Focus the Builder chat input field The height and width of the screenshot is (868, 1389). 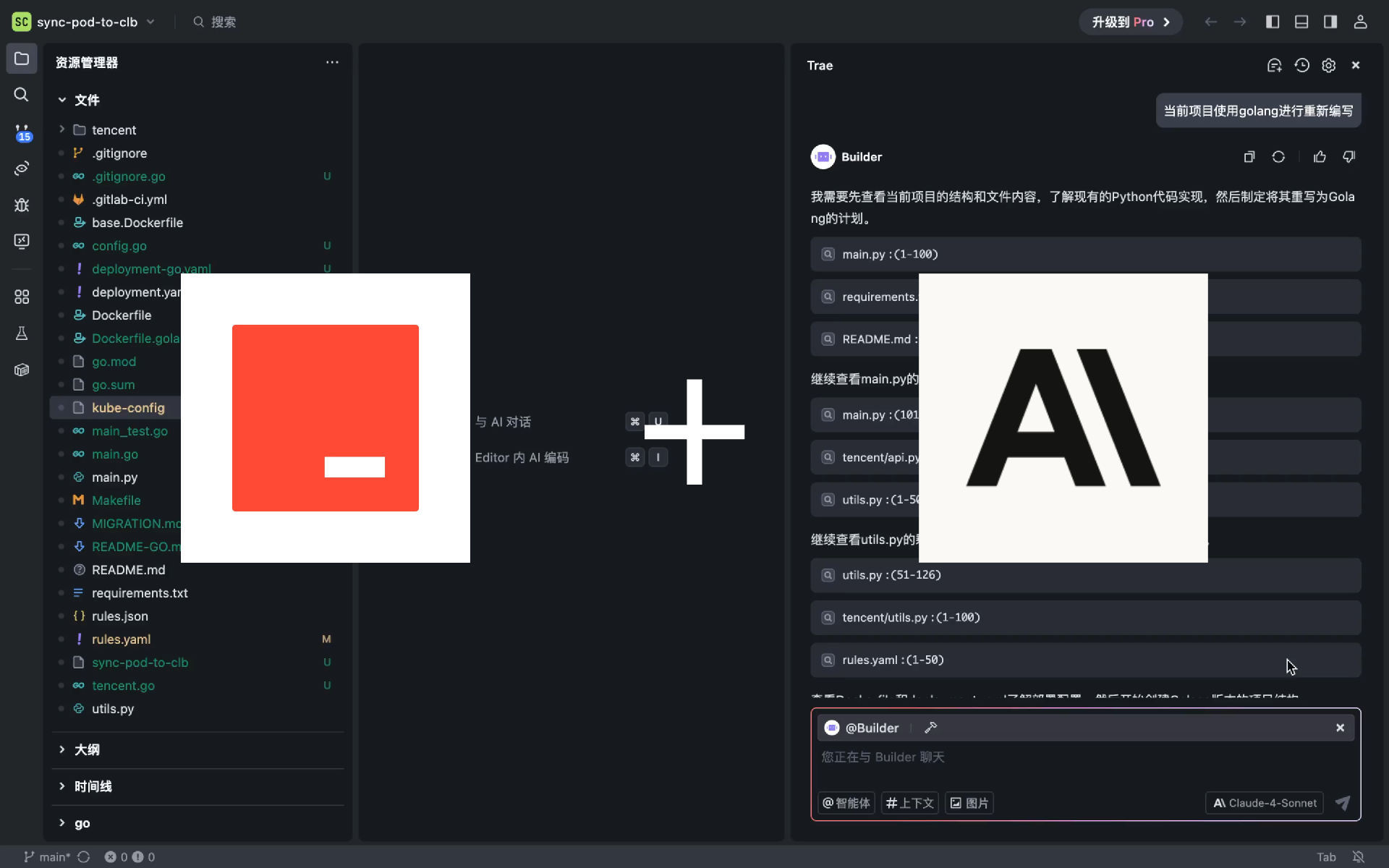1085,757
